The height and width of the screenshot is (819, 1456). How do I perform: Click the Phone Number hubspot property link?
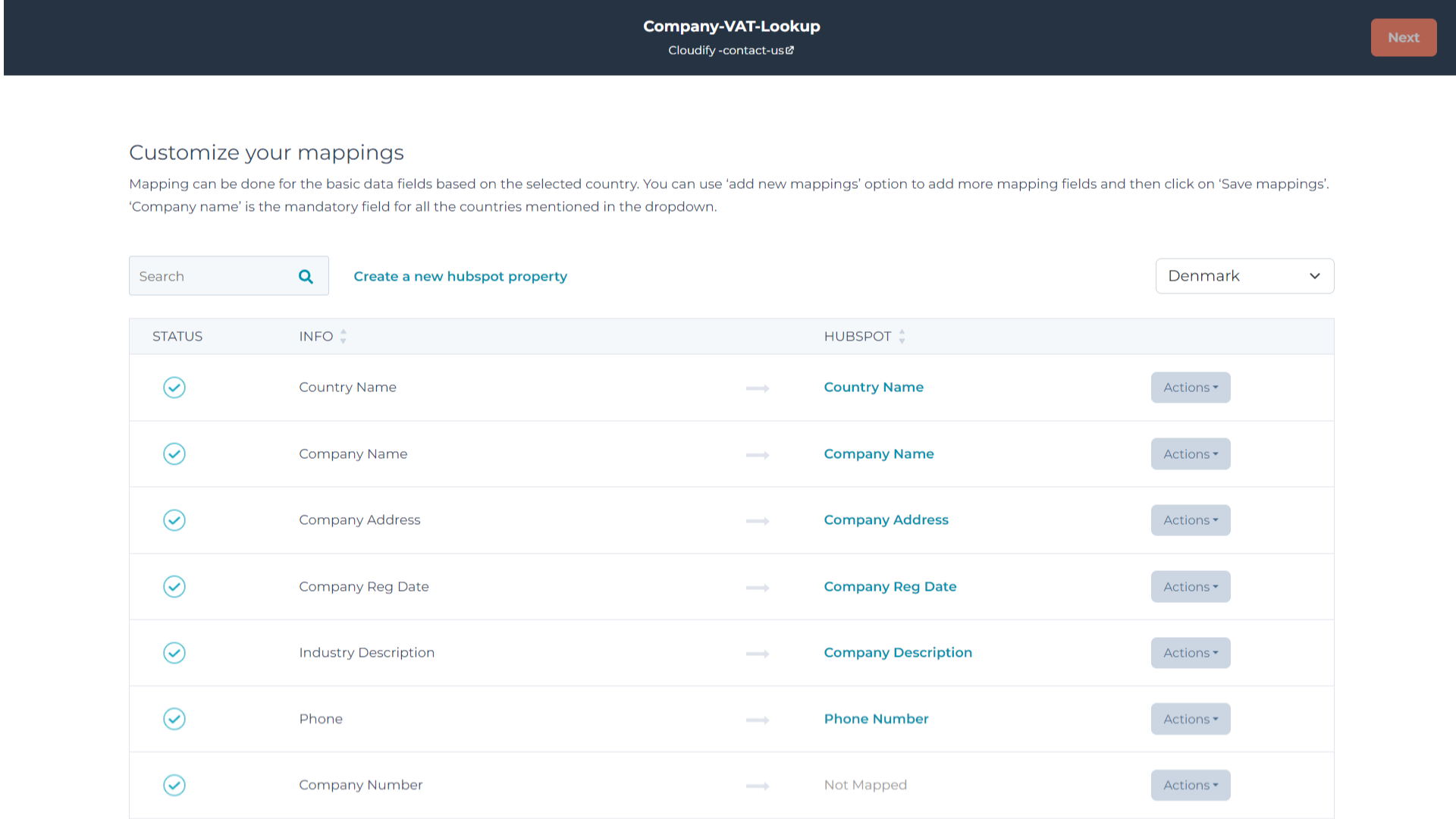(x=876, y=719)
